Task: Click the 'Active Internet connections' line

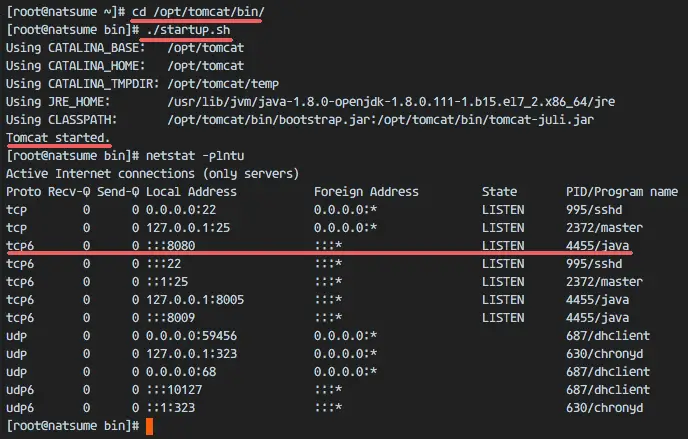Action: (152, 174)
